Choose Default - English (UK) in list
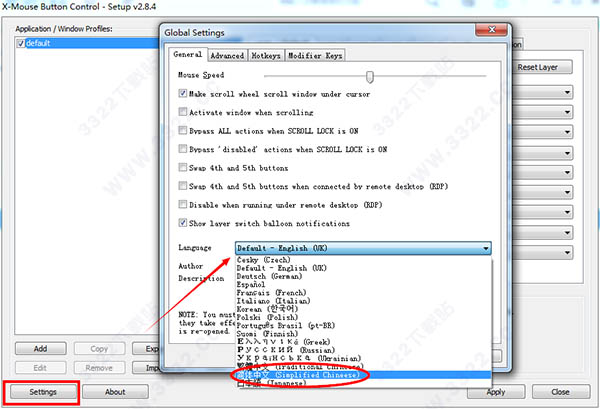The image size is (600, 409). pos(363,268)
